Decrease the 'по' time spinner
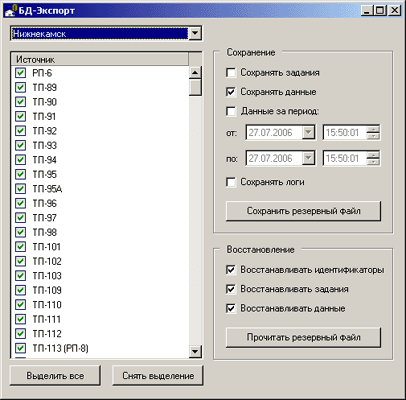Image resolution: width=406 pixels, height=400 pixels. pos(373,161)
